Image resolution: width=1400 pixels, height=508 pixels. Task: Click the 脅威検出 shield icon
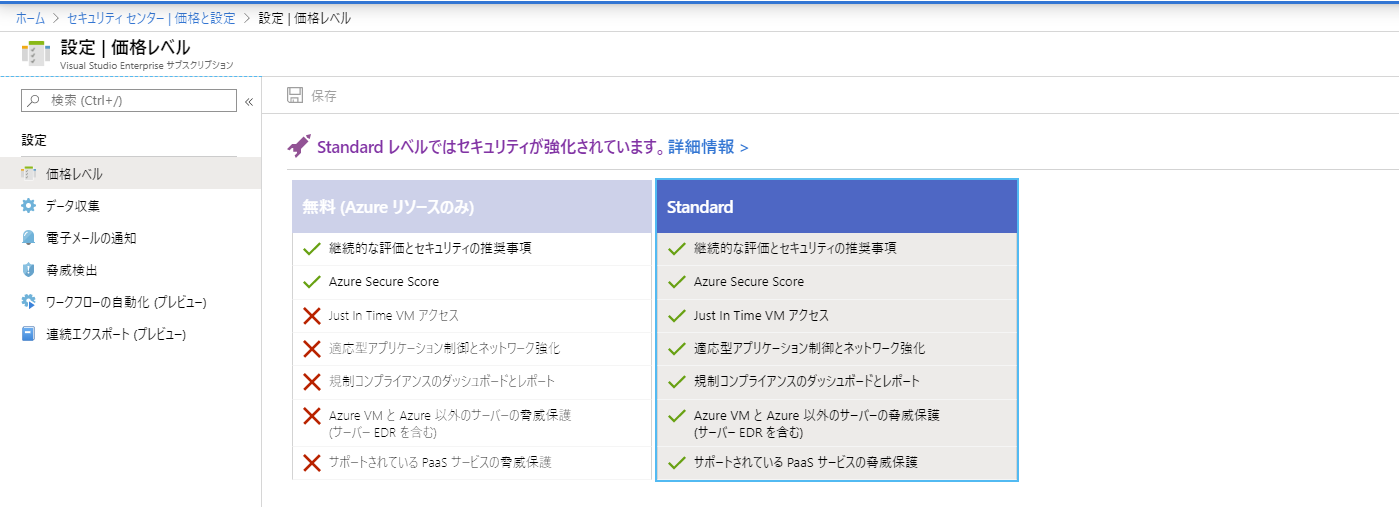pos(29,270)
